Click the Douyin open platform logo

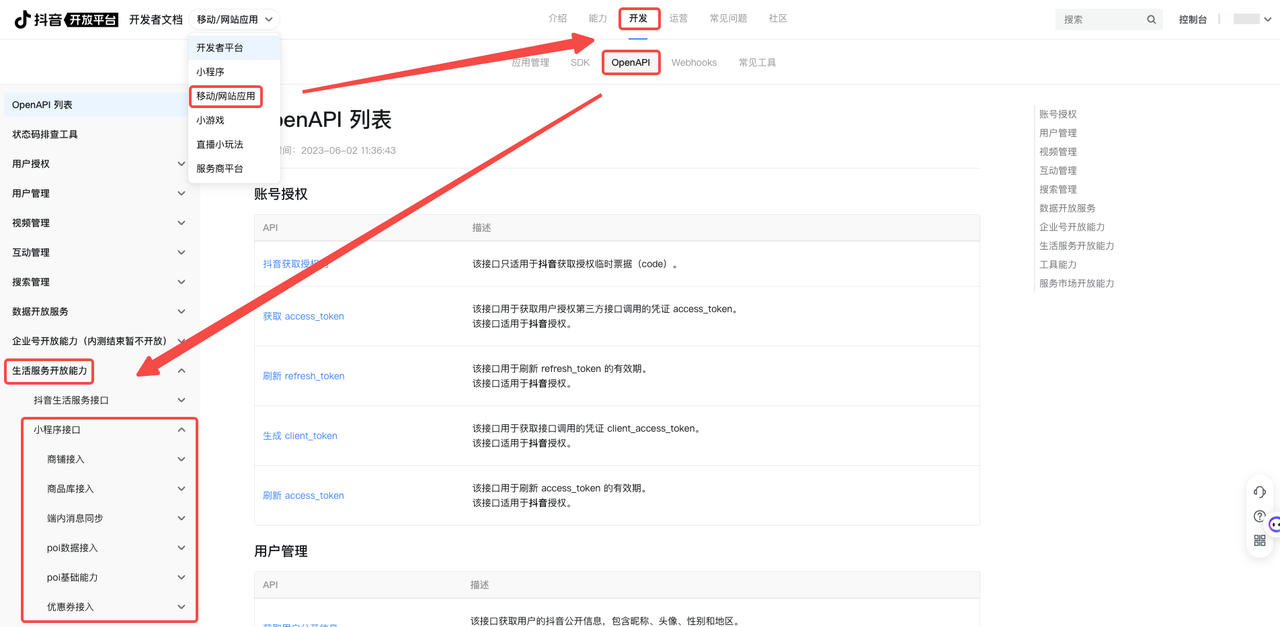(66, 19)
